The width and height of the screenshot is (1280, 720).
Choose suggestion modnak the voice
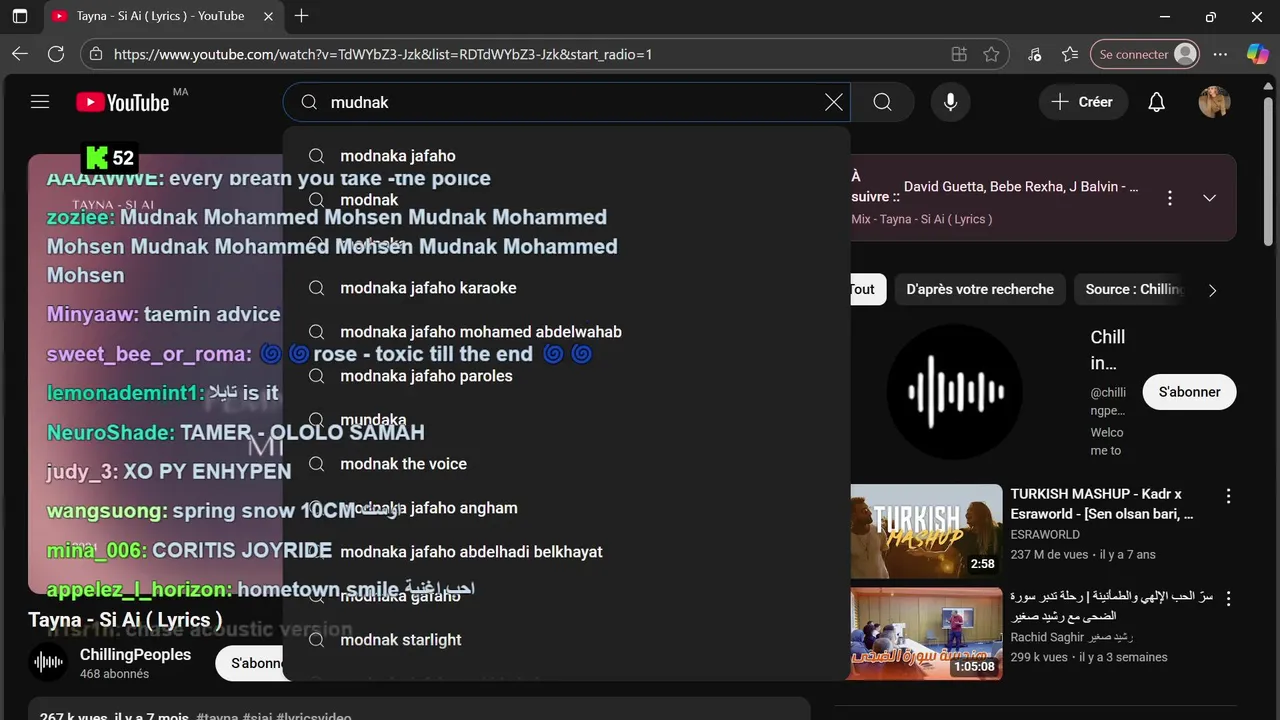566,464
